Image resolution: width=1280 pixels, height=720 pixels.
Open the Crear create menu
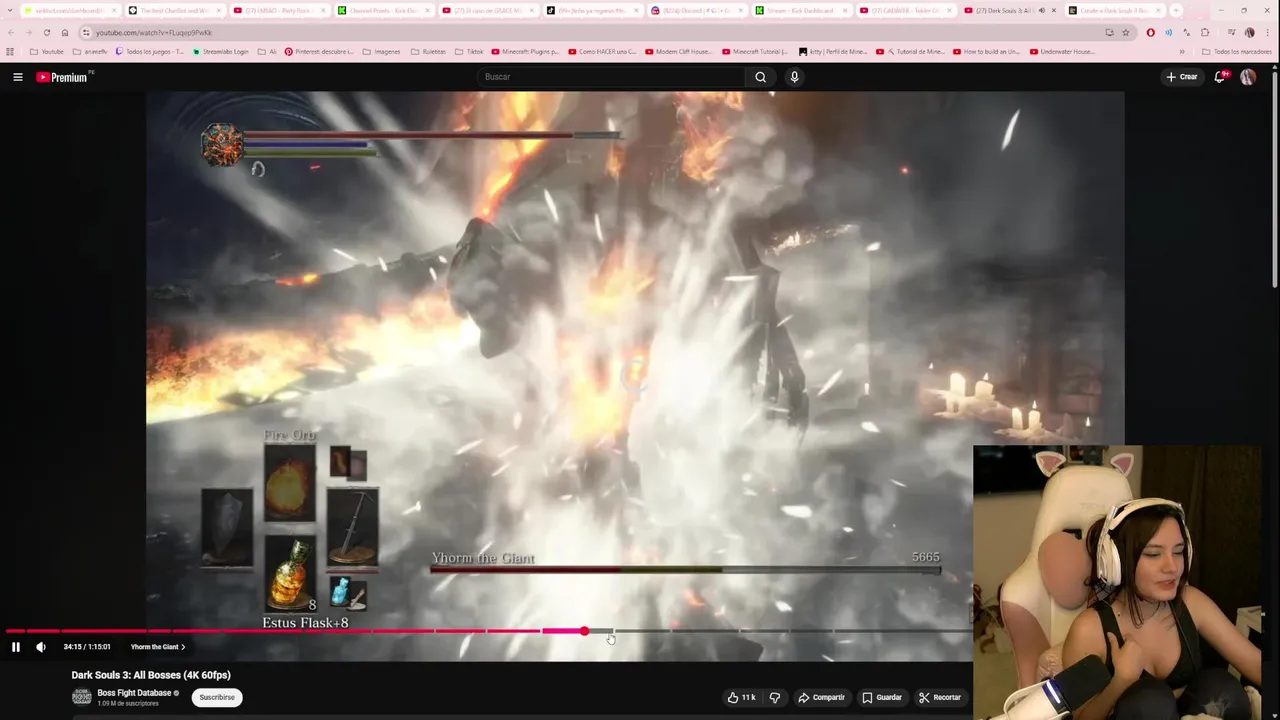pos(1181,77)
